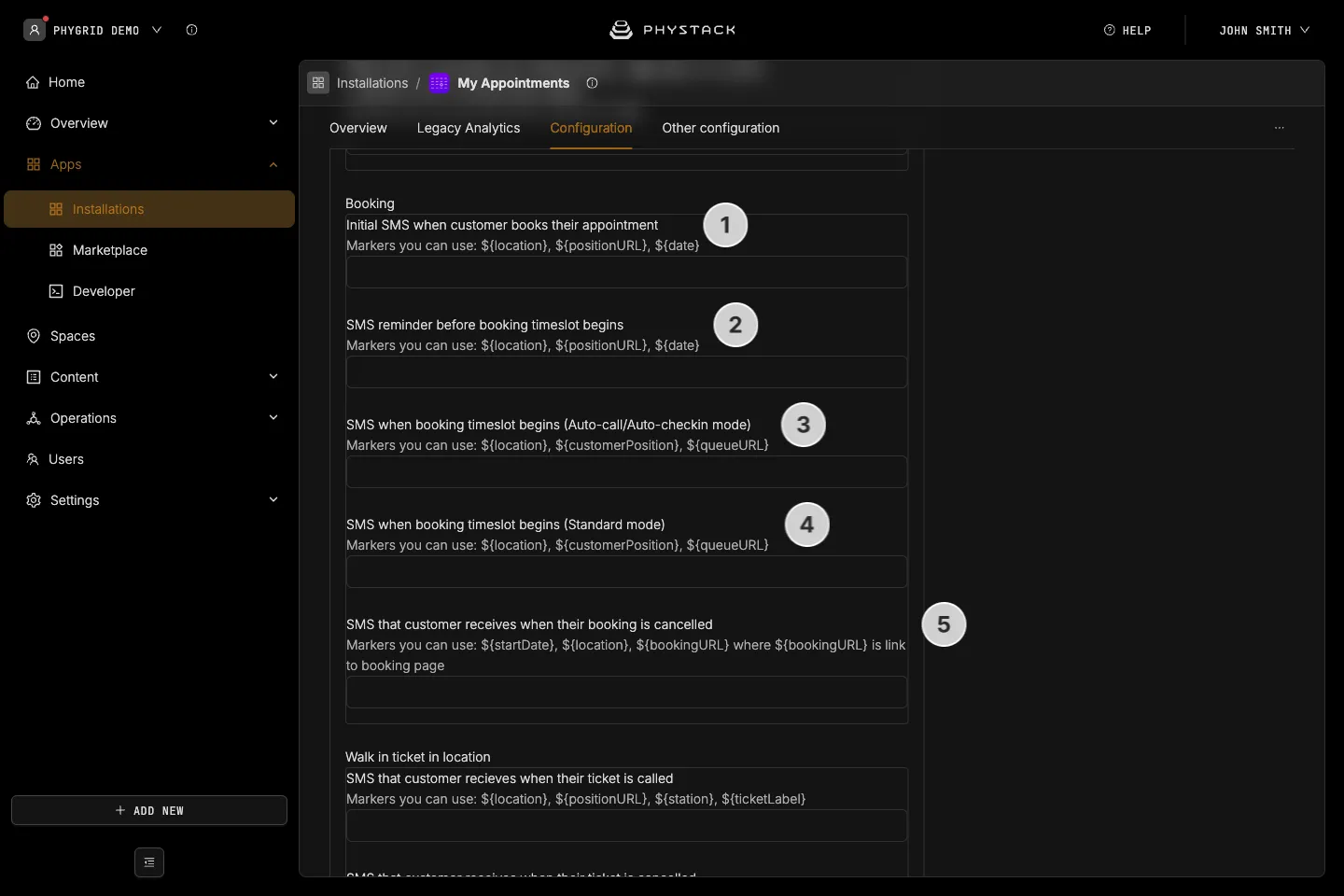Collapse the sidebar with bottom menu icon
Screen dimensions: 1344x896
tap(149, 862)
